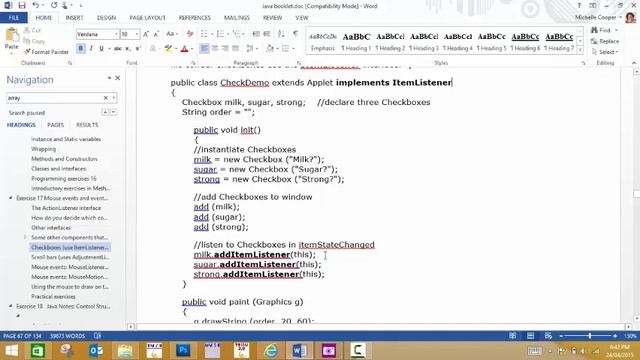Switch to Read Mode view in status bar
The width and height of the screenshot is (640, 360).
pos(513,336)
